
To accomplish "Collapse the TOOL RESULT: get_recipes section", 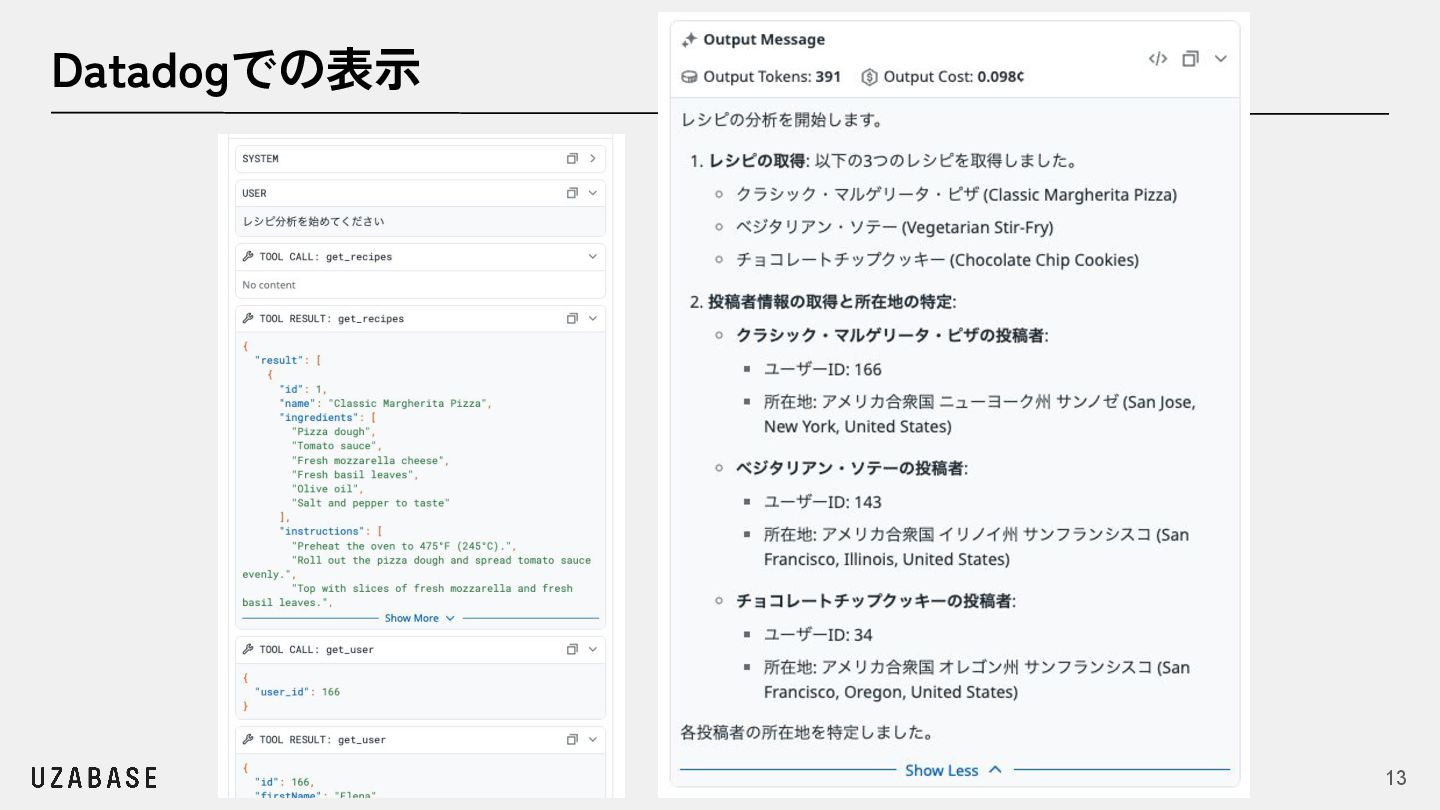I will point(592,319).
